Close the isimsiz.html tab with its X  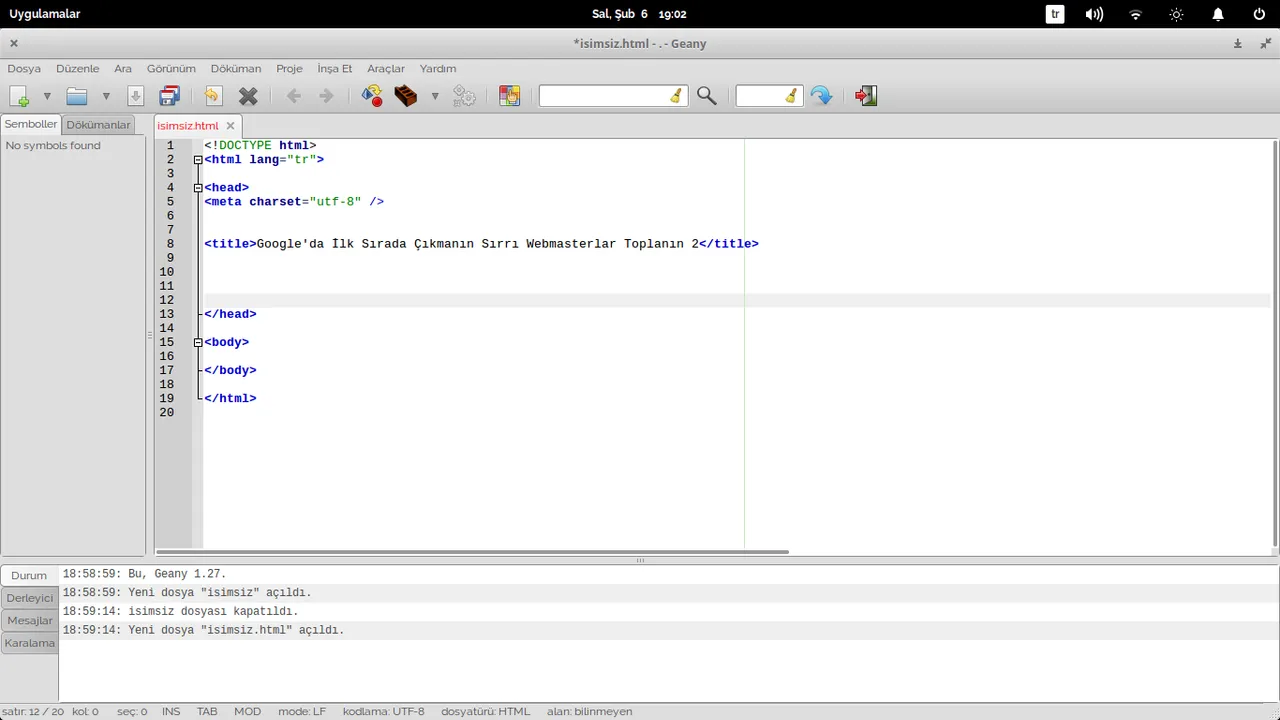pos(230,126)
